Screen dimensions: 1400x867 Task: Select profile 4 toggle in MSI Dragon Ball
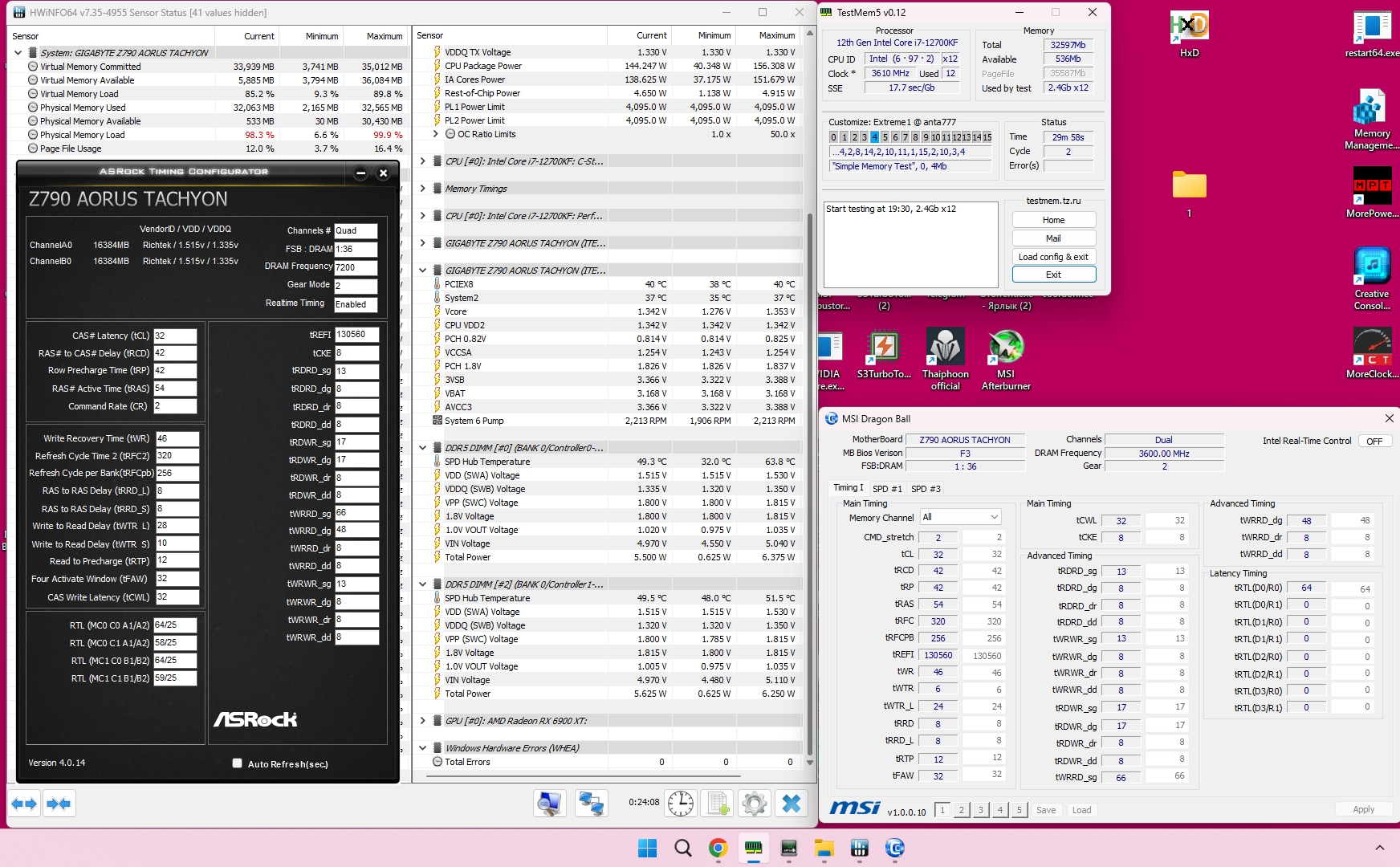click(x=999, y=810)
